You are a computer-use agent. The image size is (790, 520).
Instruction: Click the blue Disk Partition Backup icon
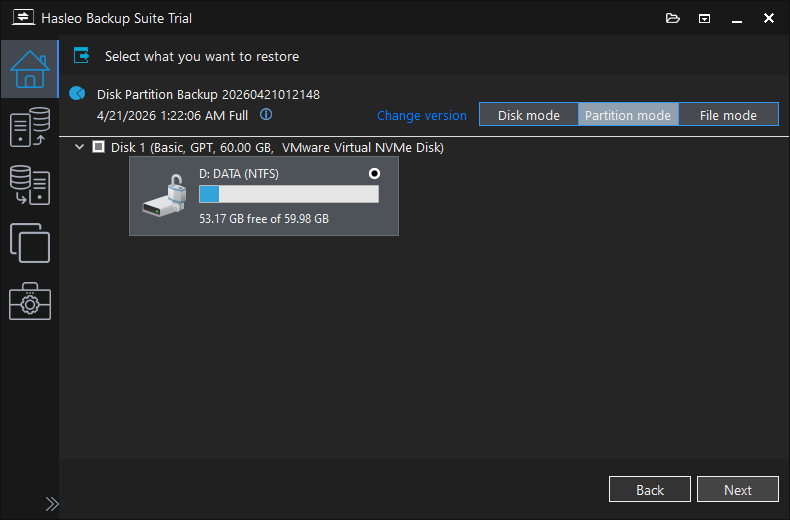click(x=77, y=93)
